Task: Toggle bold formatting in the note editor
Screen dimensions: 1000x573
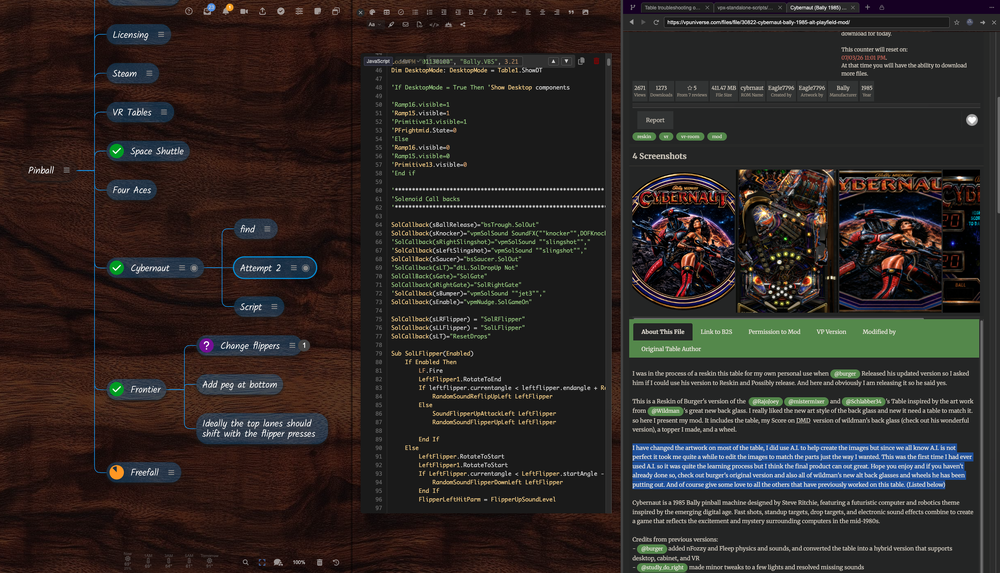Action: click(471, 12)
